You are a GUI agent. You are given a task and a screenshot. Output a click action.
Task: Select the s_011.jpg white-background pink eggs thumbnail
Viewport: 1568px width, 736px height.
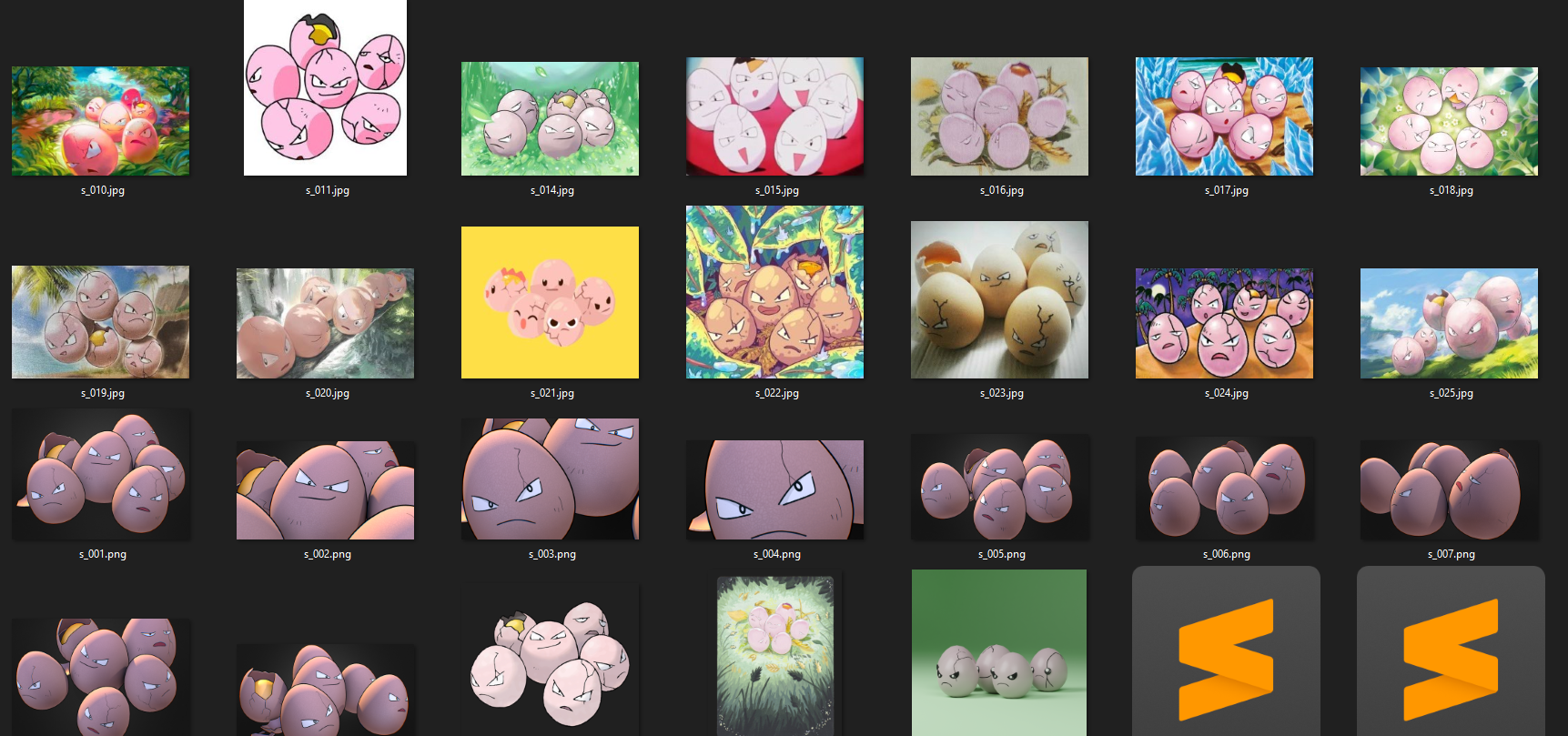click(325, 87)
